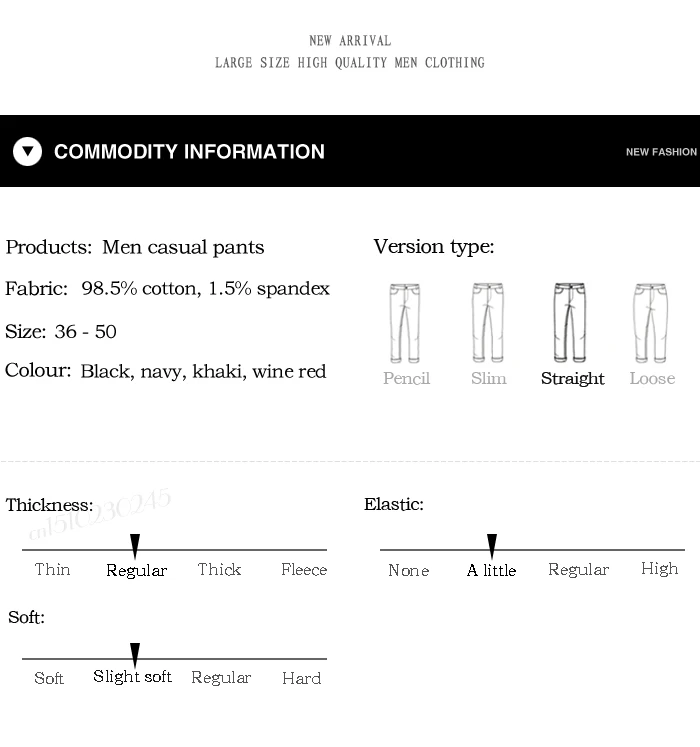The image size is (700, 747).
Task: Click the COMMODITY INFORMATION heading
Action: (189, 151)
